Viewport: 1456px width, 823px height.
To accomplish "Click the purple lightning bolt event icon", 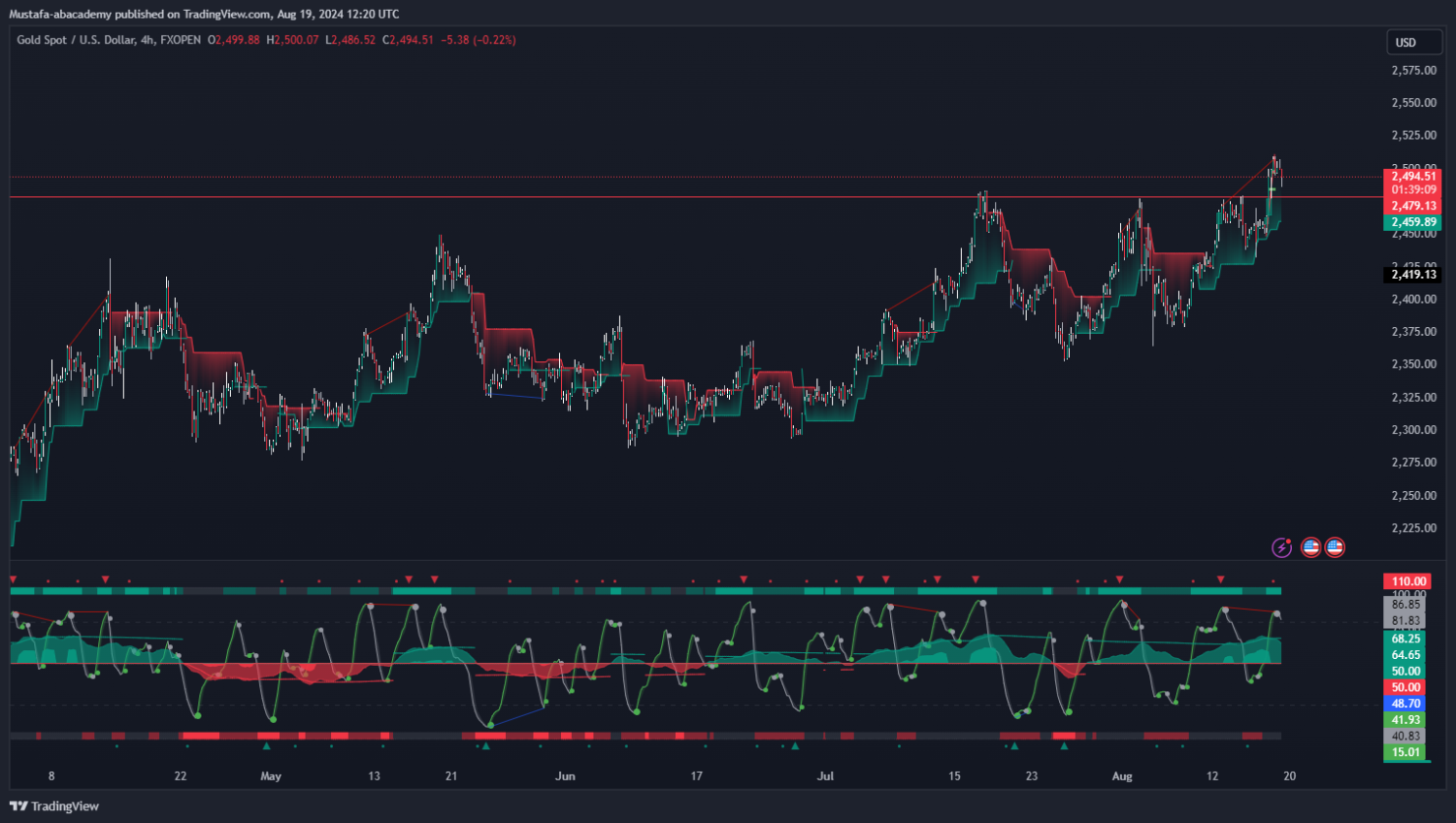I will 1281,547.
